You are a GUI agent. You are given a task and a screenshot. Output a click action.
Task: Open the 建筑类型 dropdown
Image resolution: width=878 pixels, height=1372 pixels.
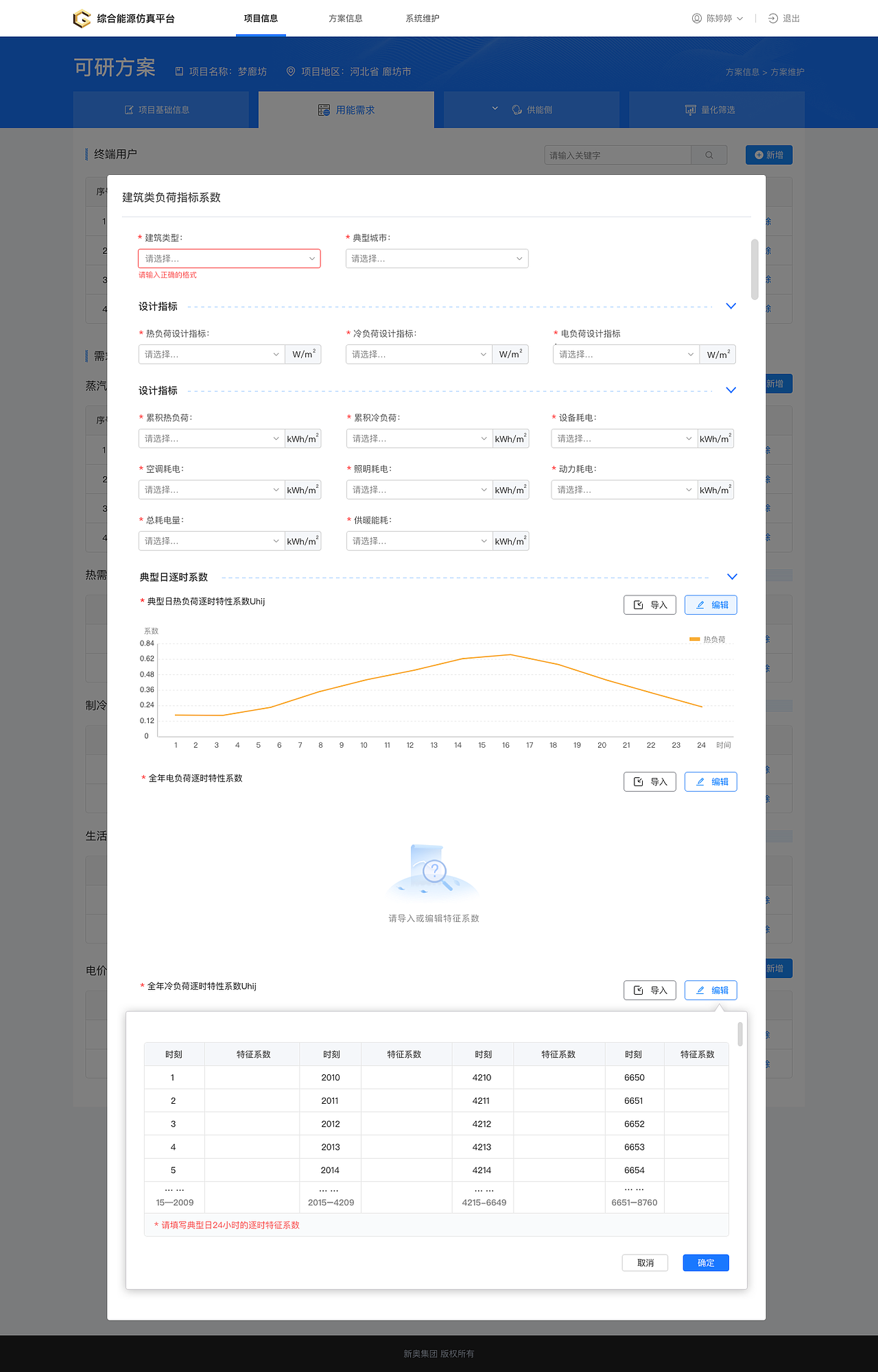(x=229, y=259)
